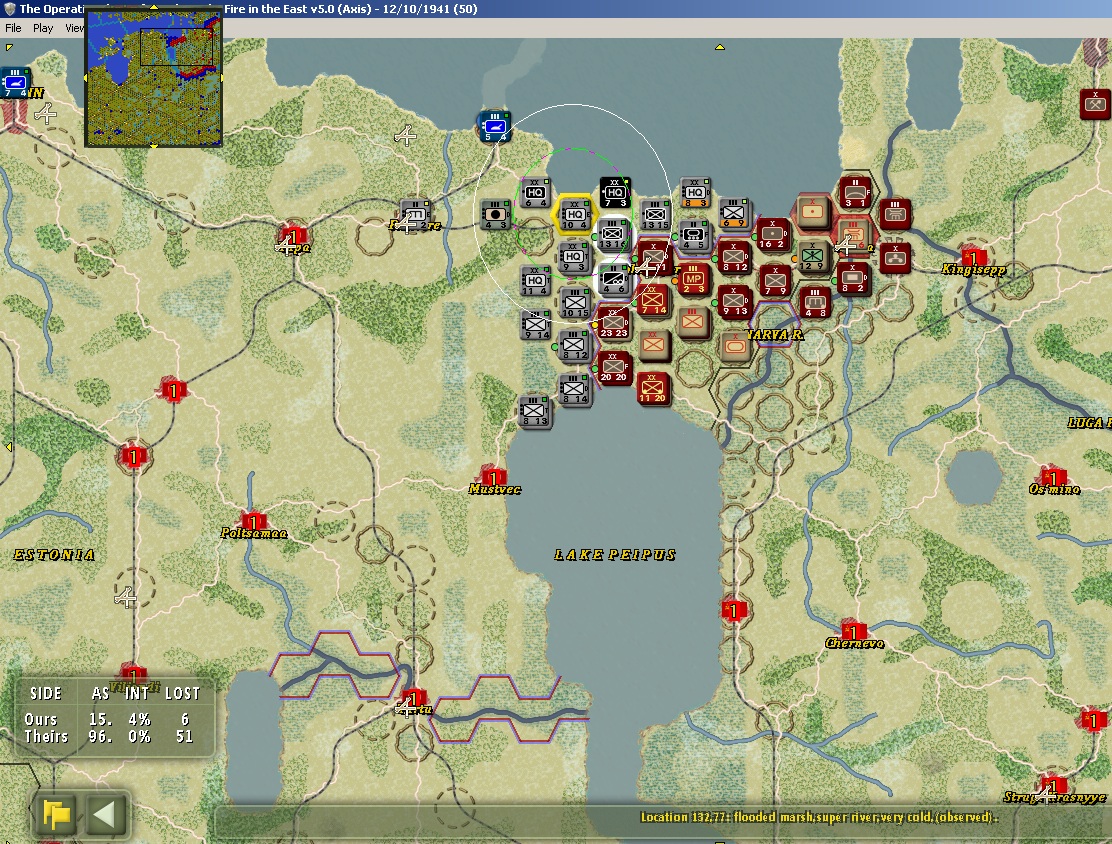Image resolution: width=1112 pixels, height=844 pixels.
Task: Click the LOST column header
Action: click(x=182, y=694)
